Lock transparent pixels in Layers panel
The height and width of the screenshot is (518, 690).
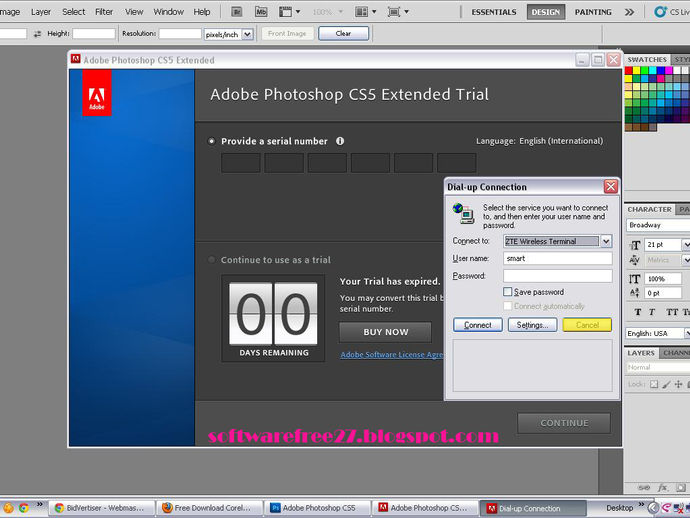point(654,384)
